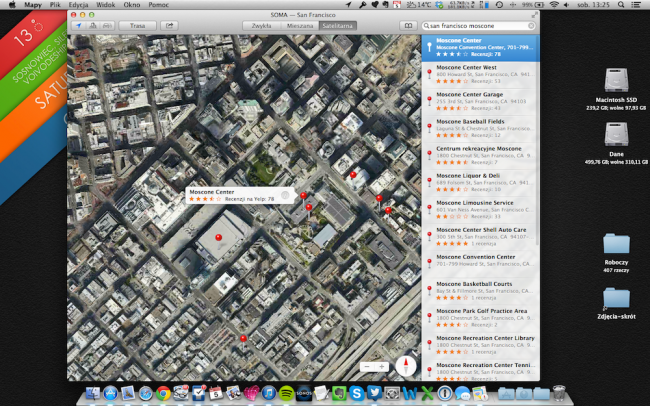Open Twitter from the dock

tap(374, 393)
